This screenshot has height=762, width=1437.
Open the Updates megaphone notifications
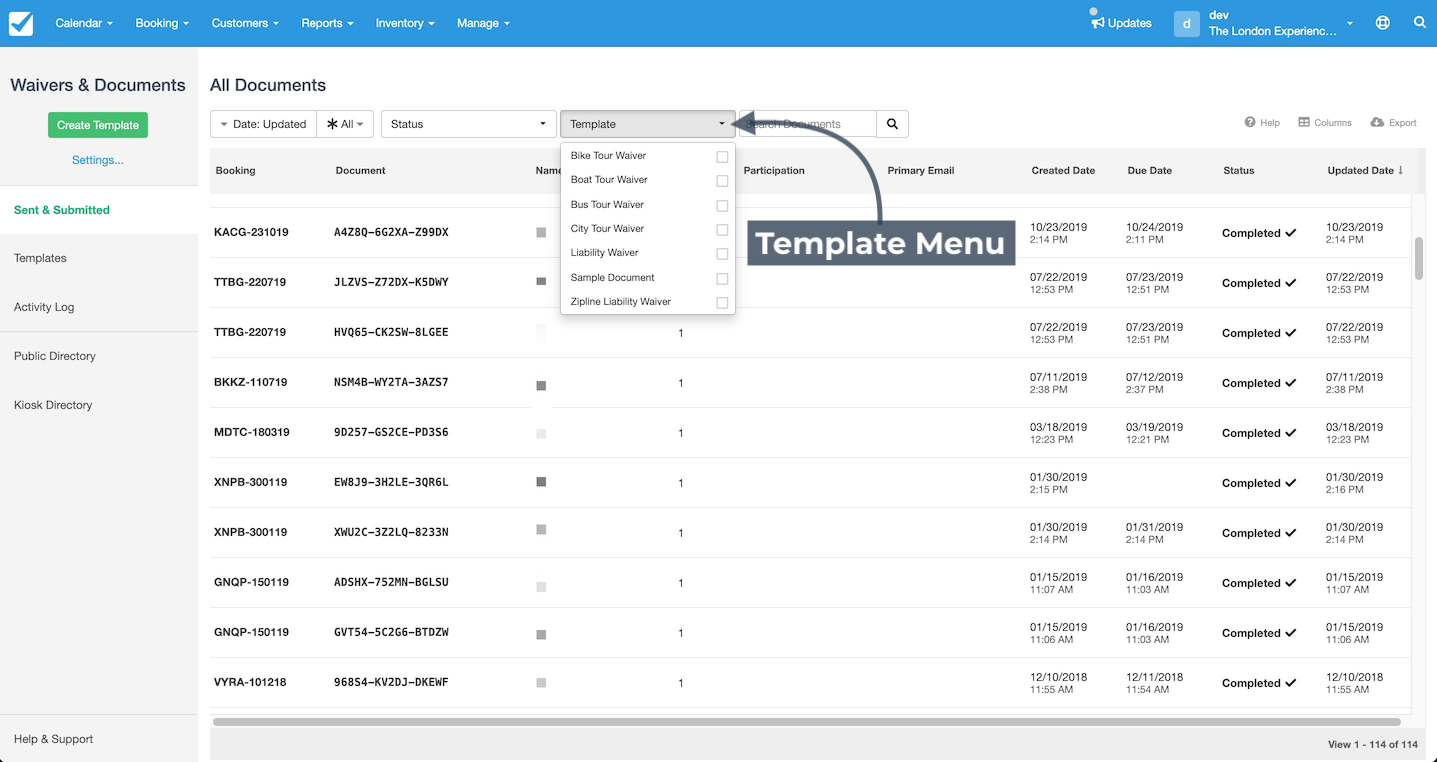pyautogui.click(x=1121, y=23)
